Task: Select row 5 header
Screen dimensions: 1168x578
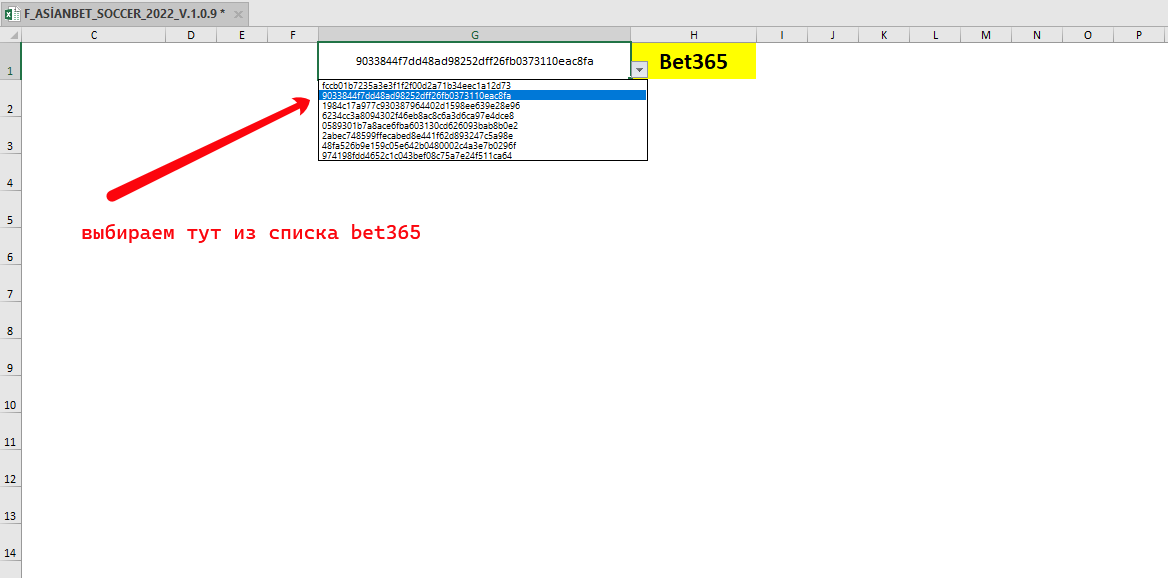Action: [x=10, y=220]
